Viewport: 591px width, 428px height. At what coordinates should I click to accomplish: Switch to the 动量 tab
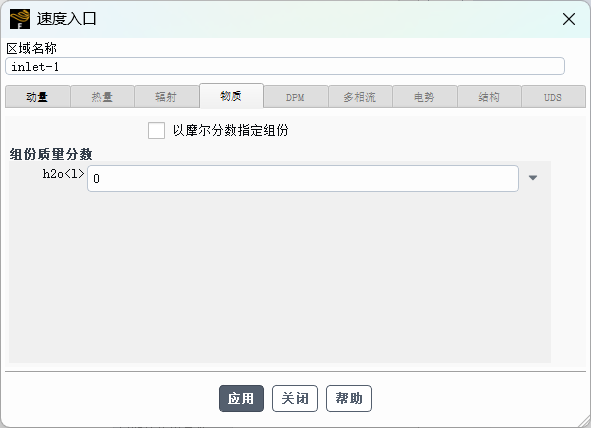click(x=38, y=97)
